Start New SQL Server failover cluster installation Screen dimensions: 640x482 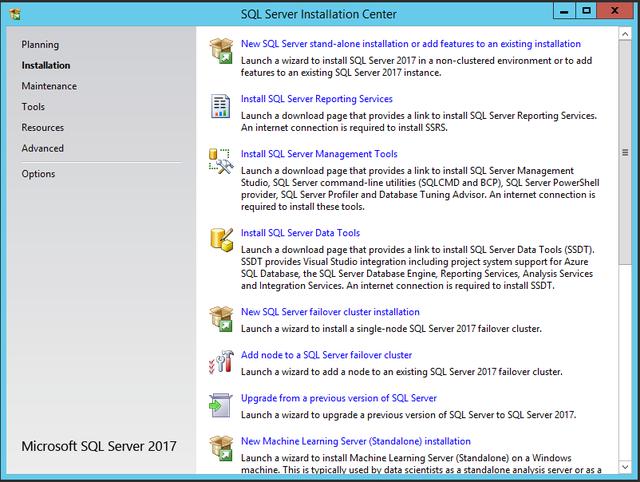click(330, 312)
